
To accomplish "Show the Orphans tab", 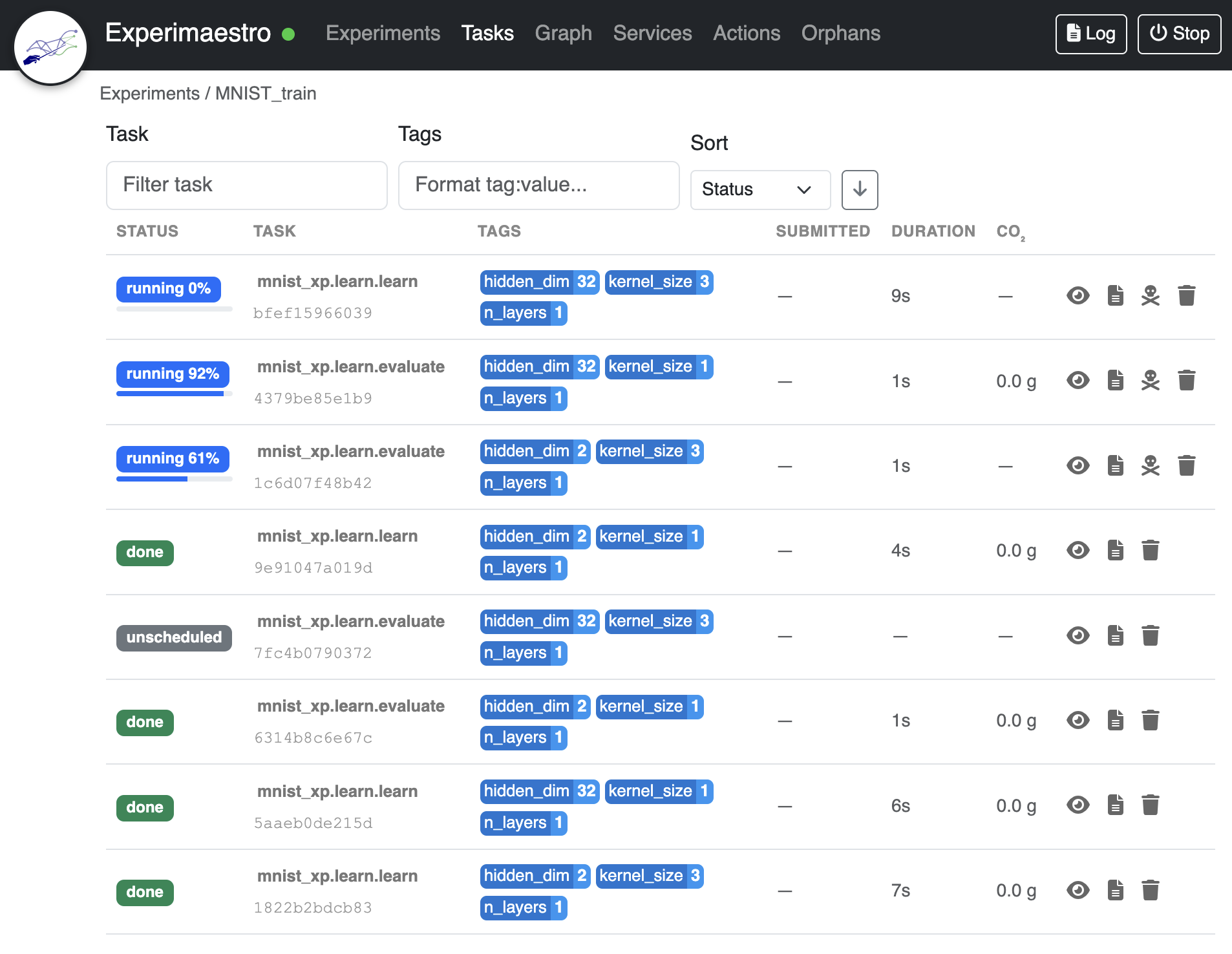I will click(x=840, y=34).
